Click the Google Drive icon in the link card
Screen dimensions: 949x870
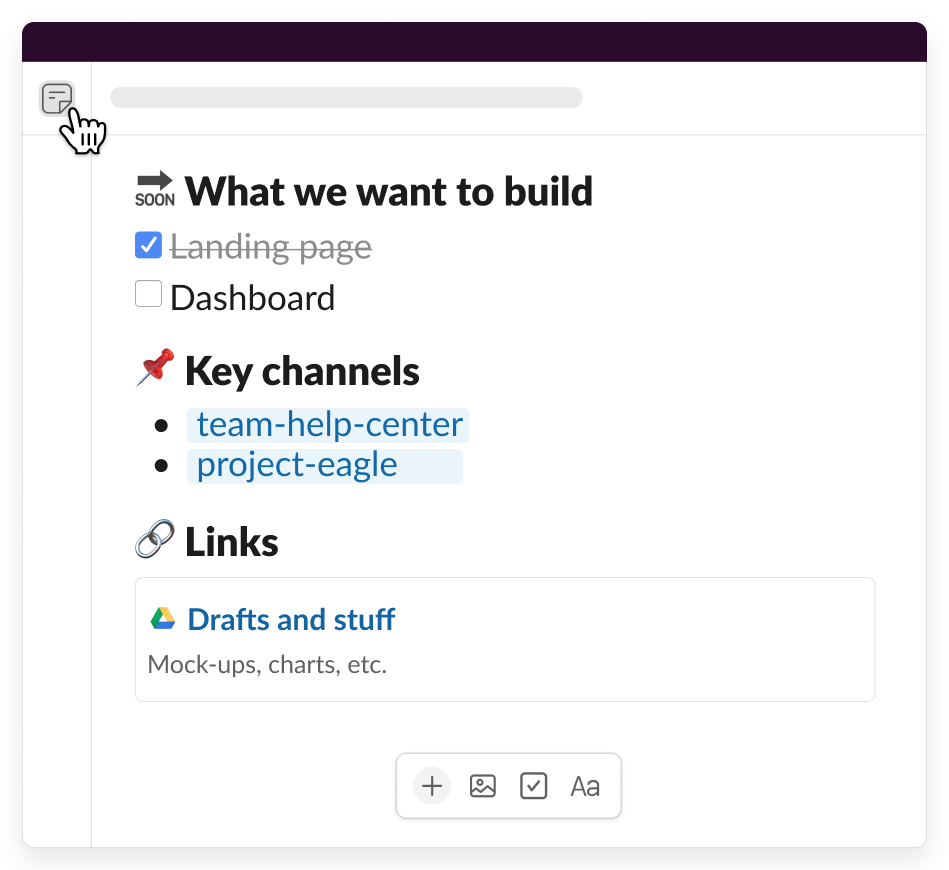tap(163, 619)
